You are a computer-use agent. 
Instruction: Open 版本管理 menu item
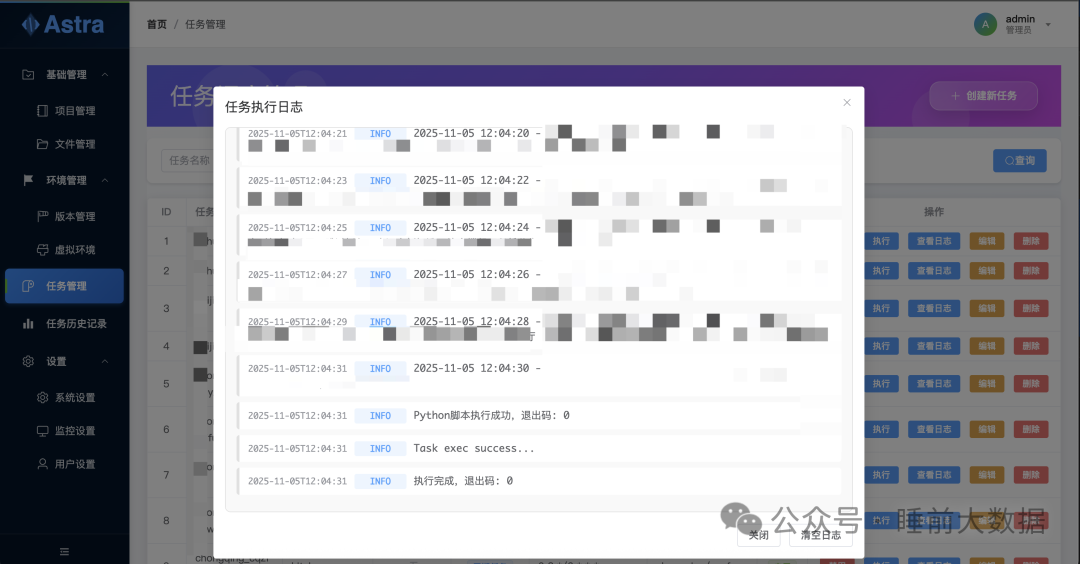[64, 216]
